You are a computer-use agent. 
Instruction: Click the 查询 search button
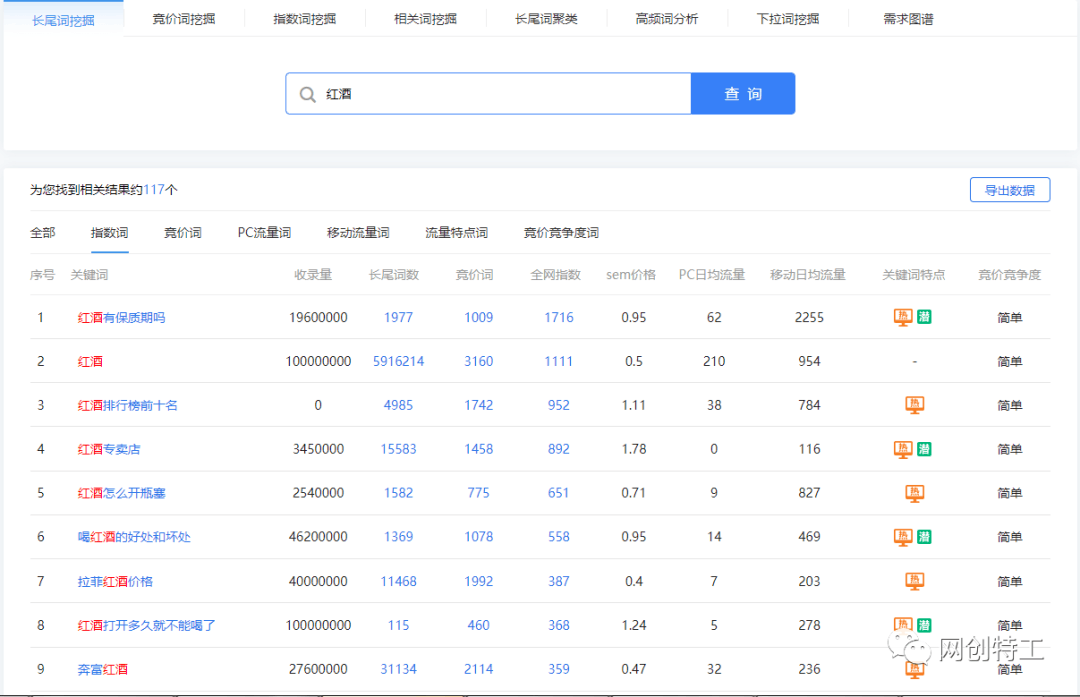743,93
